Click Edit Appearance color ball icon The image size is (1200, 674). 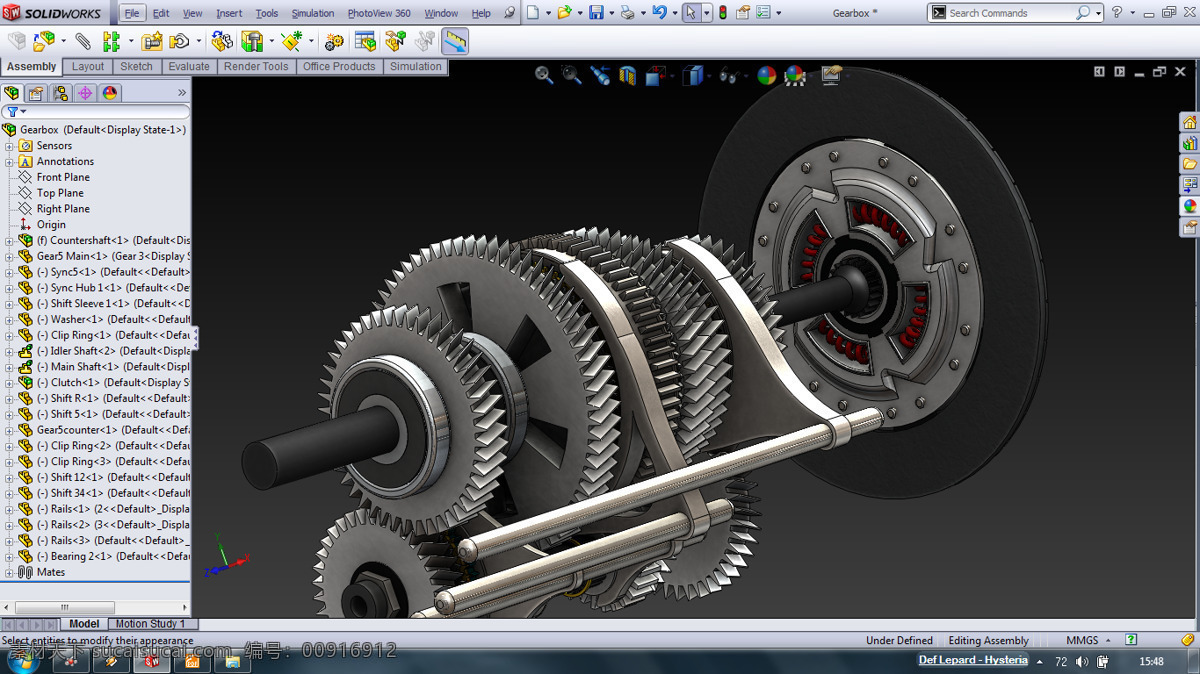tap(766, 75)
